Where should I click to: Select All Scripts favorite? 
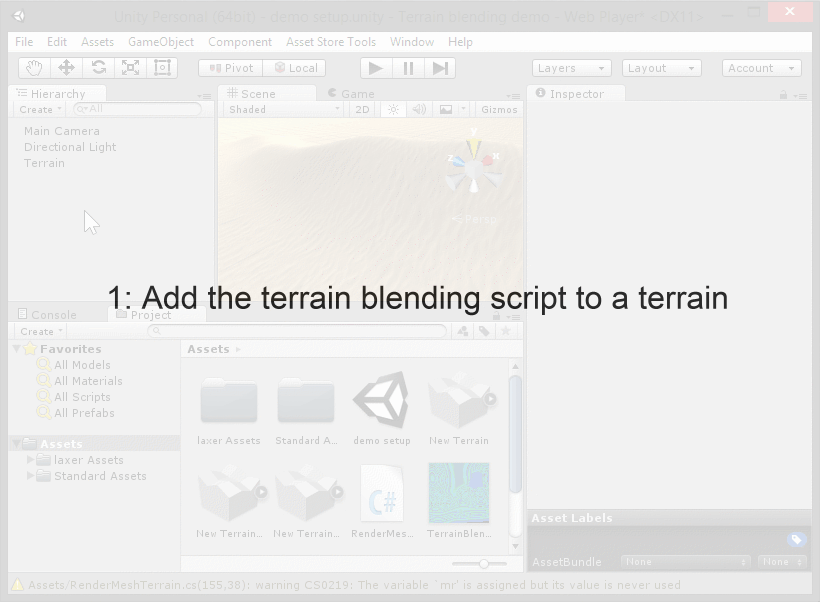(x=82, y=397)
